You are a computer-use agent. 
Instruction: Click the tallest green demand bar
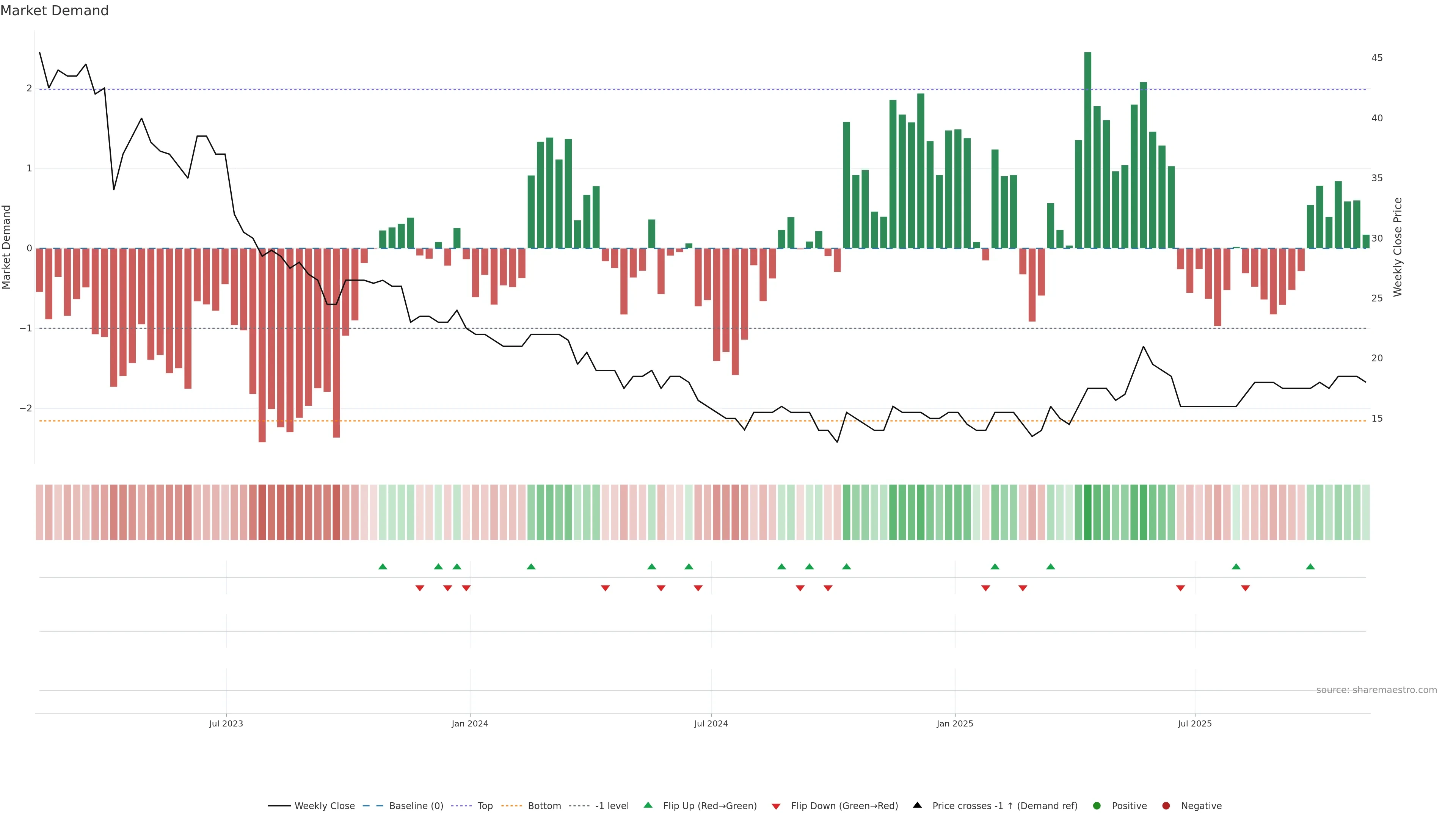pyautogui.click(x=1087, y=151)
